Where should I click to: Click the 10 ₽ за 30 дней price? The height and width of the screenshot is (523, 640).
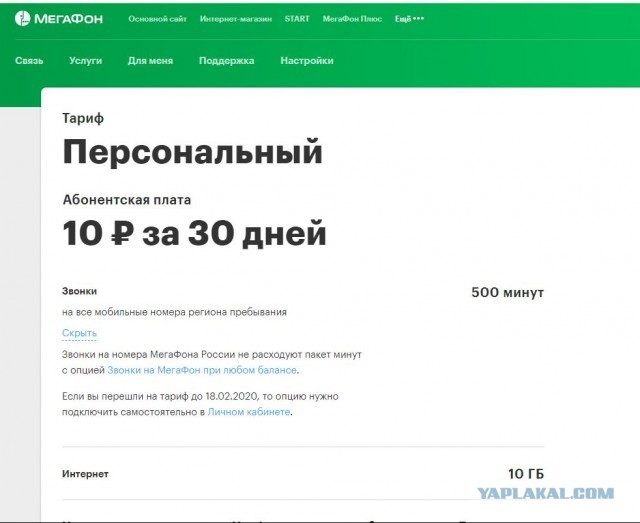194,233
